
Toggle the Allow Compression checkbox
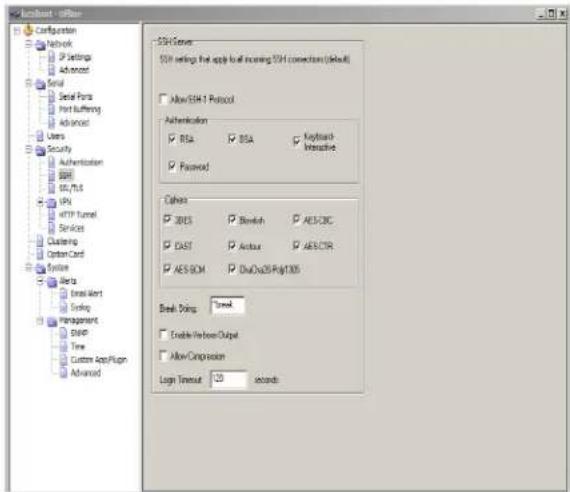pos(164,355)
